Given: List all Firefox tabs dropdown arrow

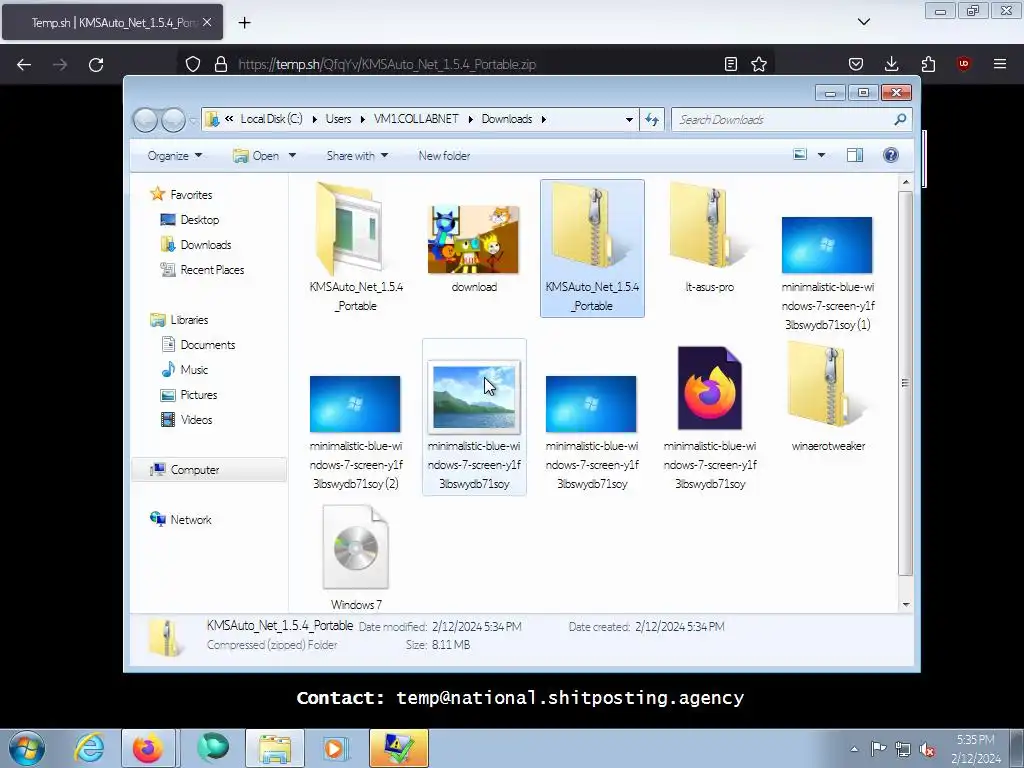Looking at the screenshot, I should 863,22.
